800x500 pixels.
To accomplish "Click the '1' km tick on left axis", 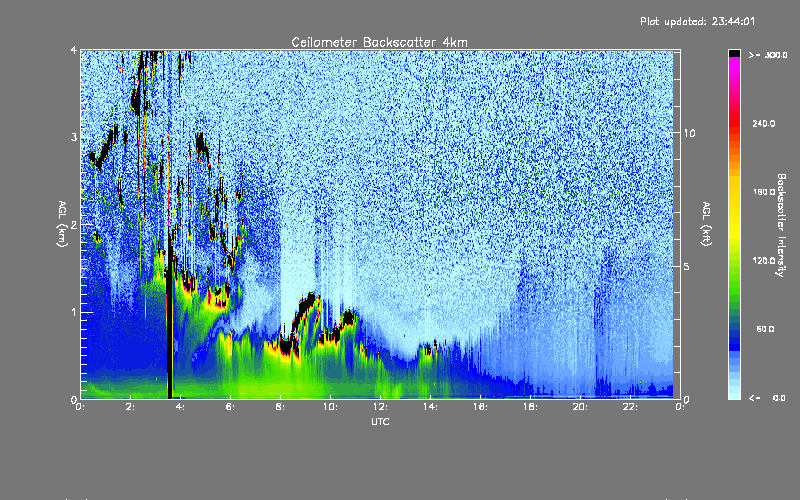I will pyautogui.click(x=74, y=312).
